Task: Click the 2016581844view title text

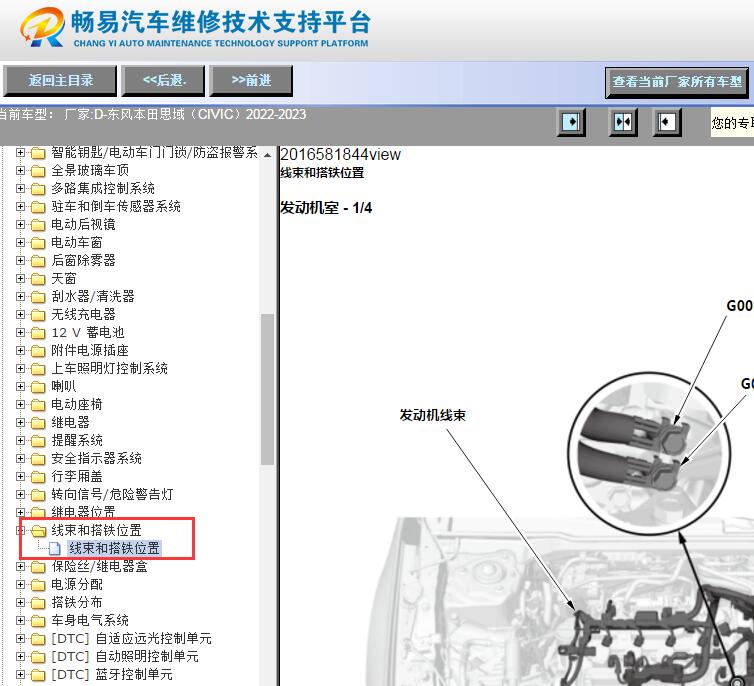Action: coord(340,154)
